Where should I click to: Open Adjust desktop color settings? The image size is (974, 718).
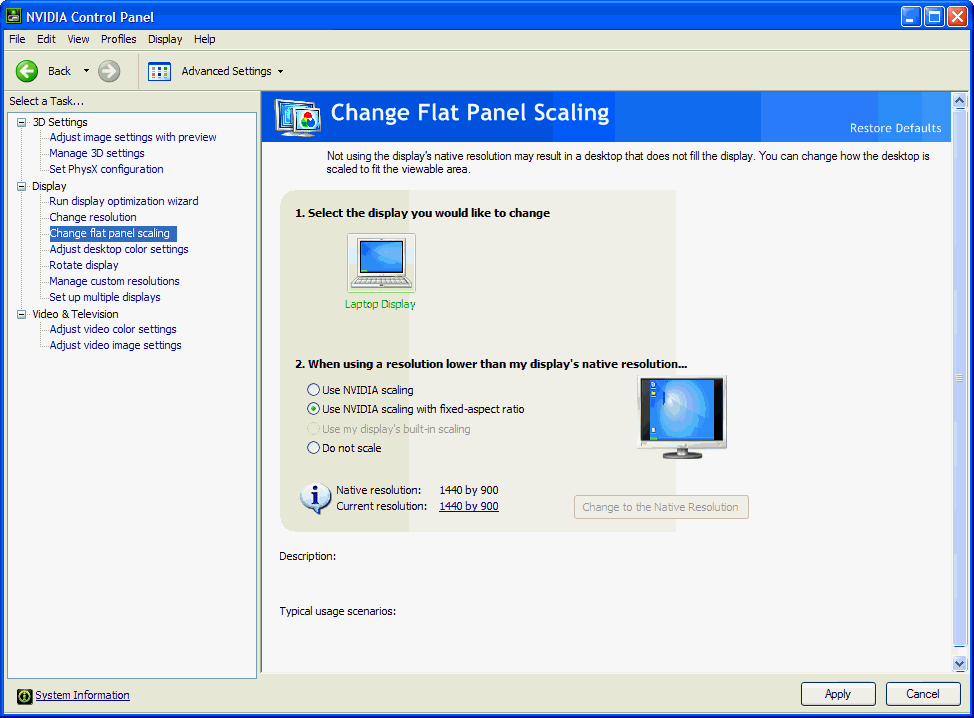click(119, 249)
